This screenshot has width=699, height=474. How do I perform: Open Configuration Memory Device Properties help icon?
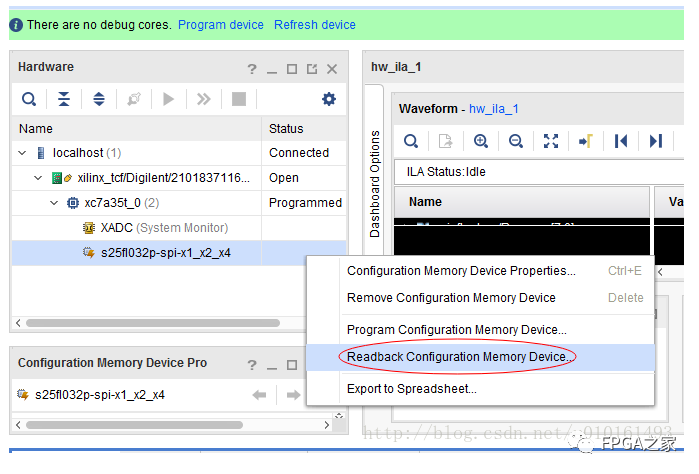(252, 366)
